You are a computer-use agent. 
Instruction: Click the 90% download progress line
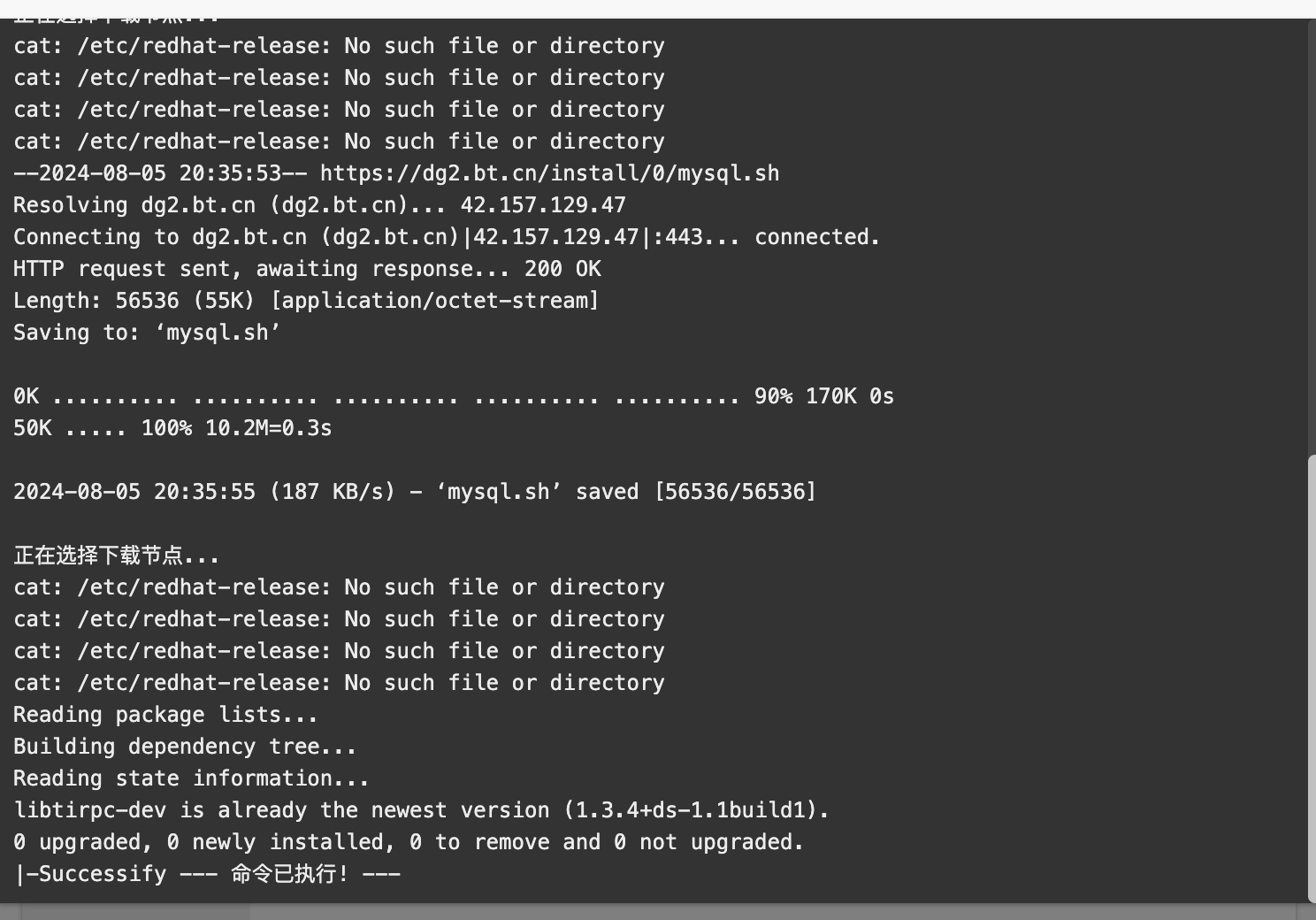[x=454, y=396]
